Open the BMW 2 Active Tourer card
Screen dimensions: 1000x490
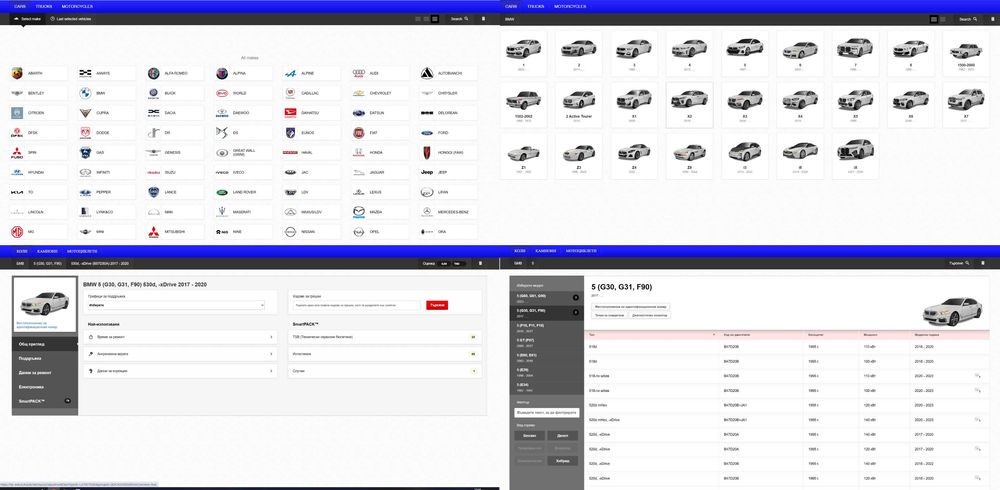[578, 105]
